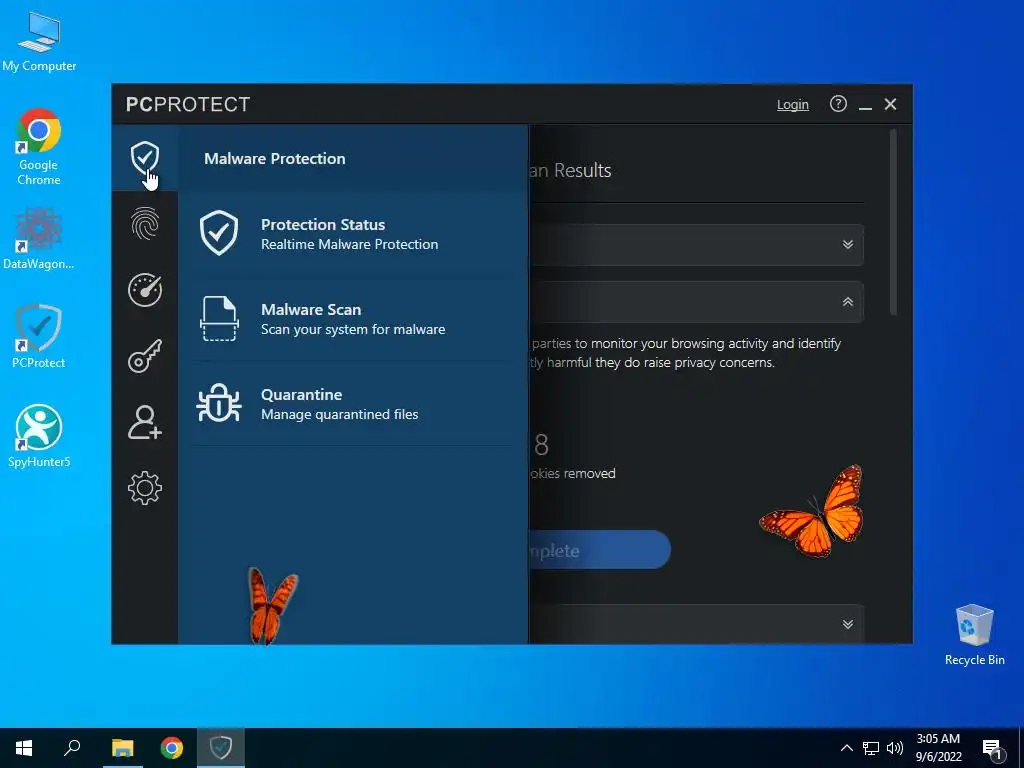This screenshot has width=1024, height=768.
Task: Open Chrome from the taskbar
Action: point(172,748)
